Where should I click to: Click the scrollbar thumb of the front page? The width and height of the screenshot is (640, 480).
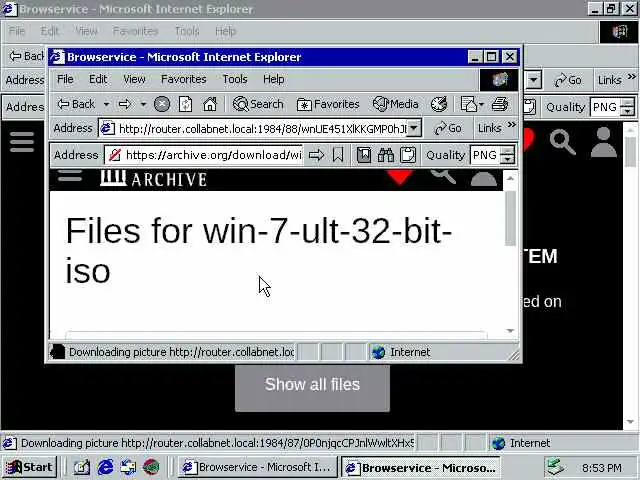510,218
